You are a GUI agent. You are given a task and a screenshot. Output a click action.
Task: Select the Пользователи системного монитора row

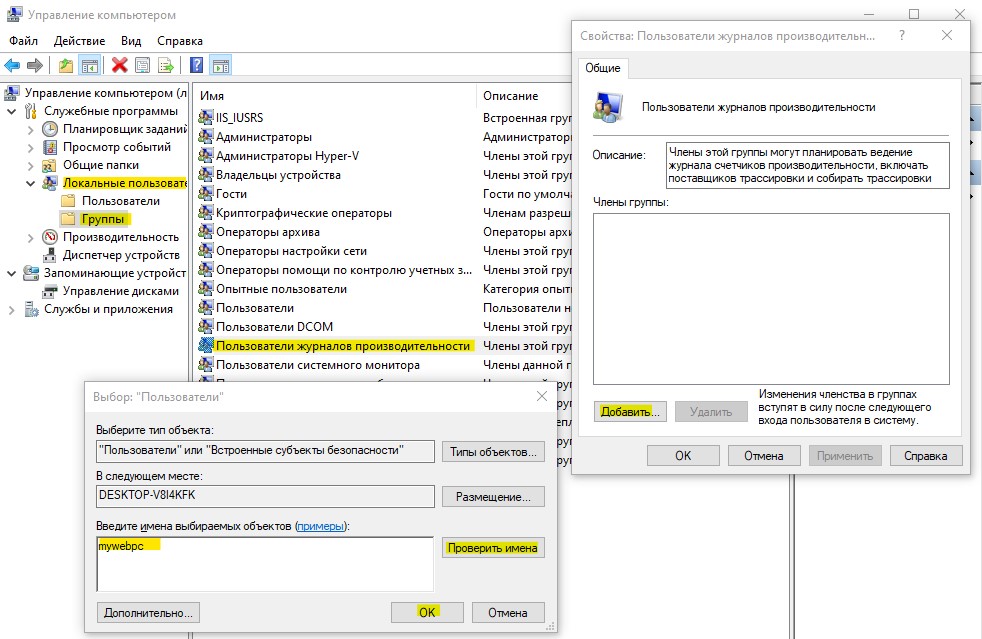click(x=385, y=365)
